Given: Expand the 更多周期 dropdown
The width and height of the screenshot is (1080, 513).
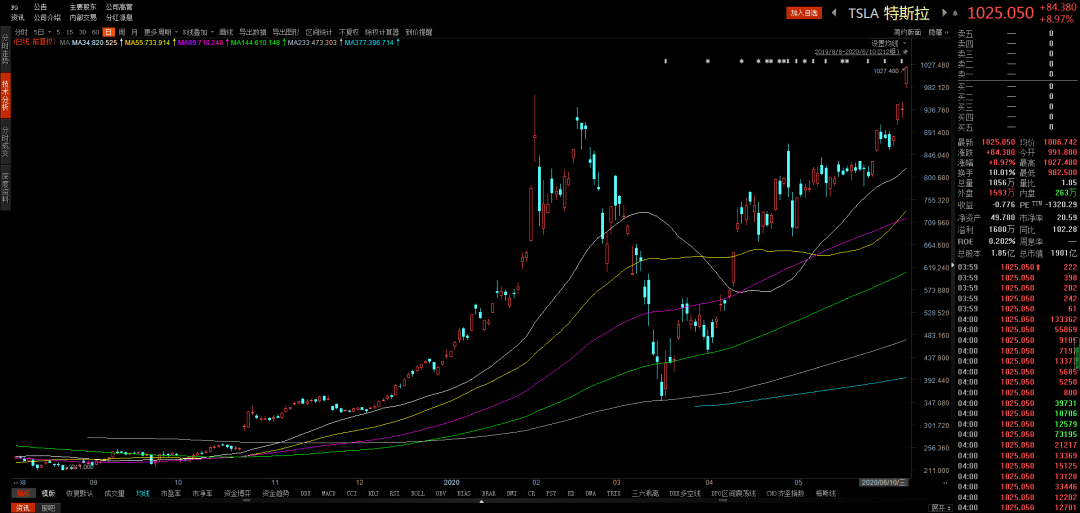Looking at the screenshot, I should click(x=160, y=32).
